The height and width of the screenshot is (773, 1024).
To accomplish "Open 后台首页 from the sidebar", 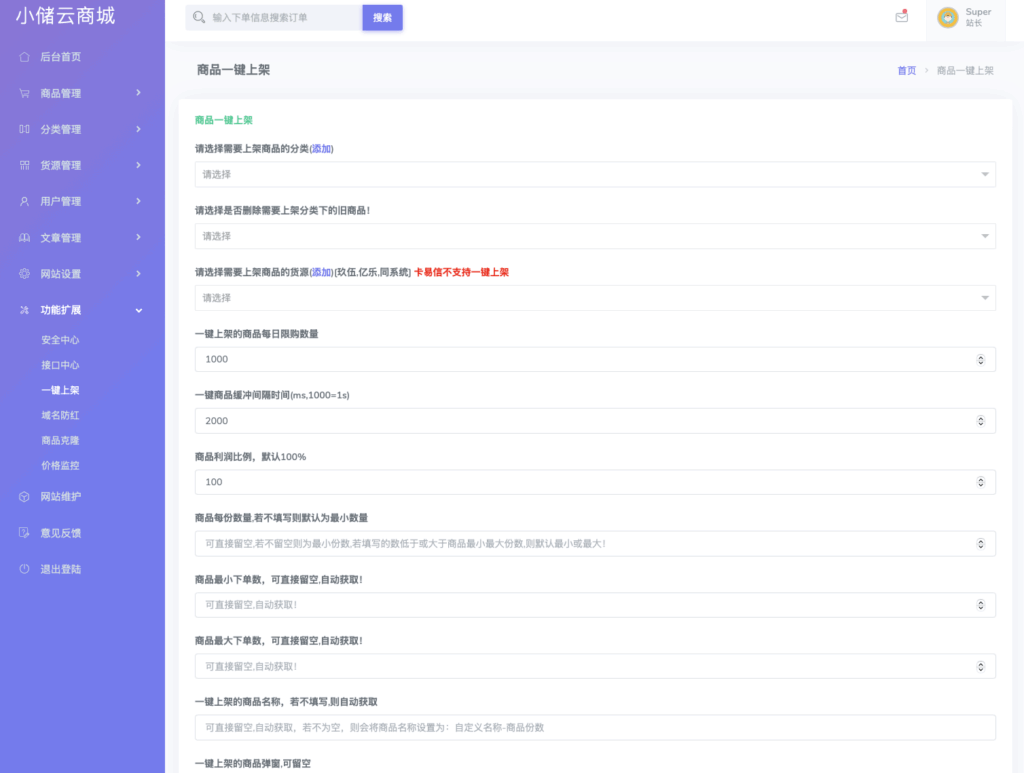I will (60, 57).
